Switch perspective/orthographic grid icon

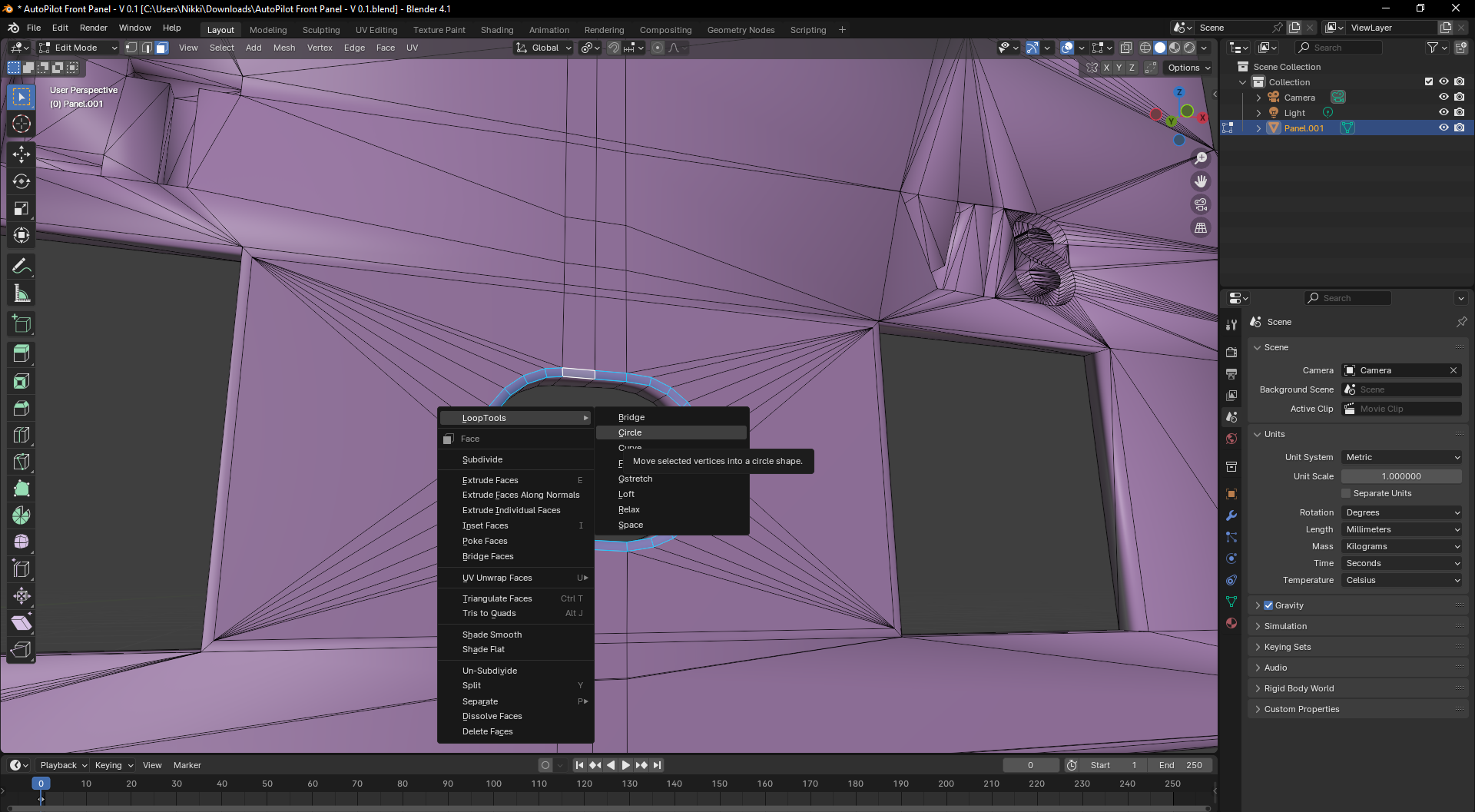click(x=1201, y=227)
